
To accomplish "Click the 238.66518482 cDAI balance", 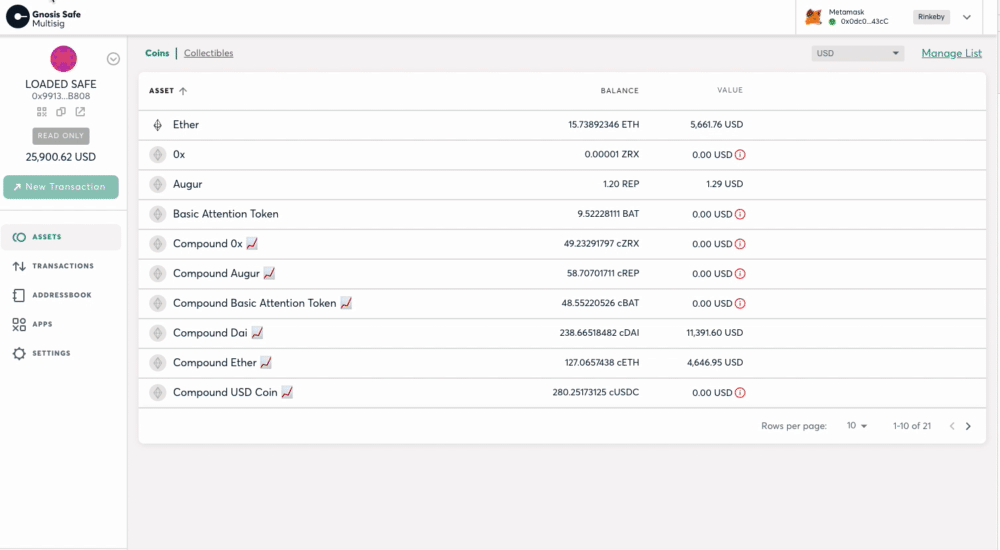I will click(x=599, y=332).
